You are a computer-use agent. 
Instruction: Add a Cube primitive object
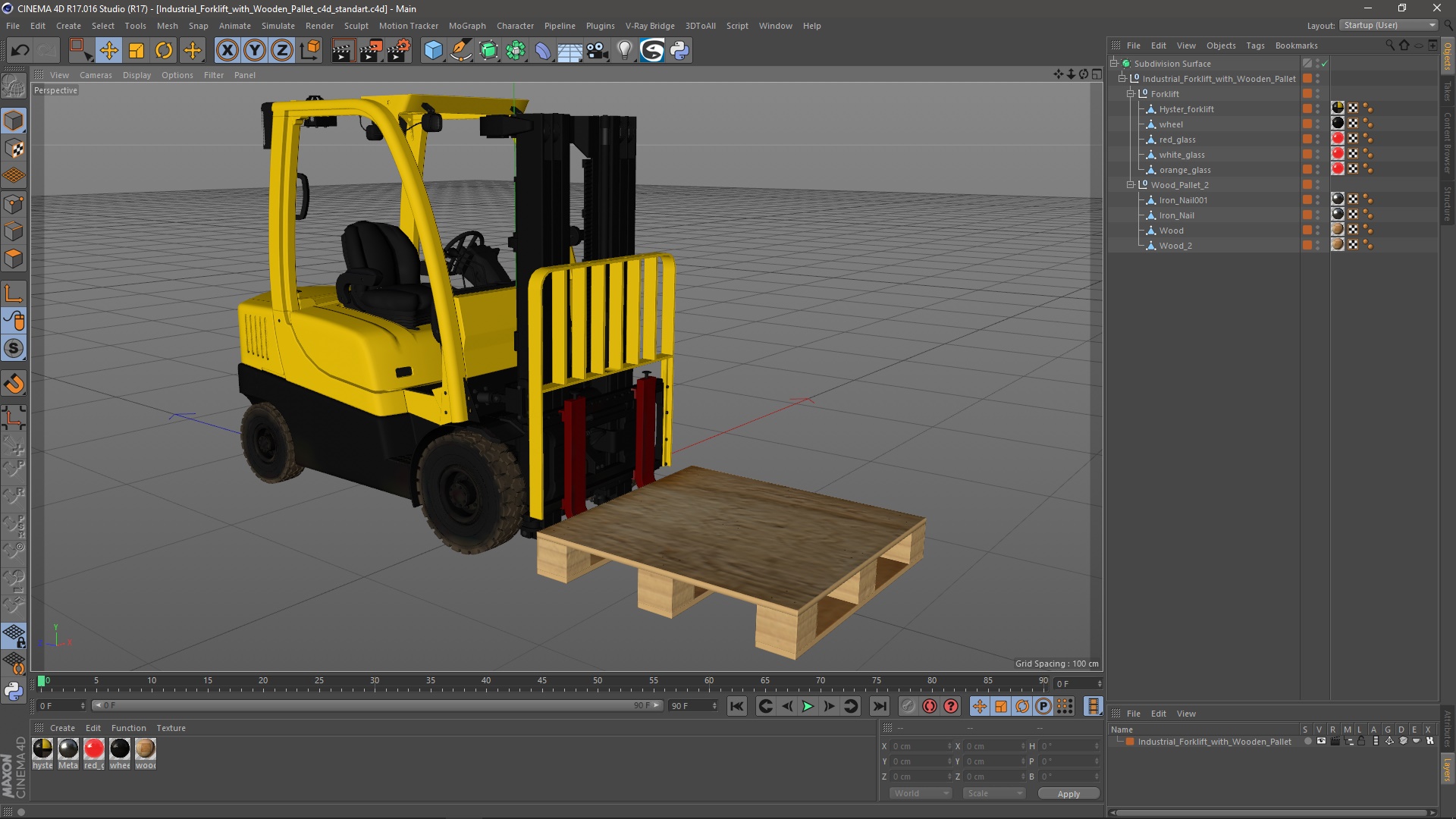tap(433, 51)
